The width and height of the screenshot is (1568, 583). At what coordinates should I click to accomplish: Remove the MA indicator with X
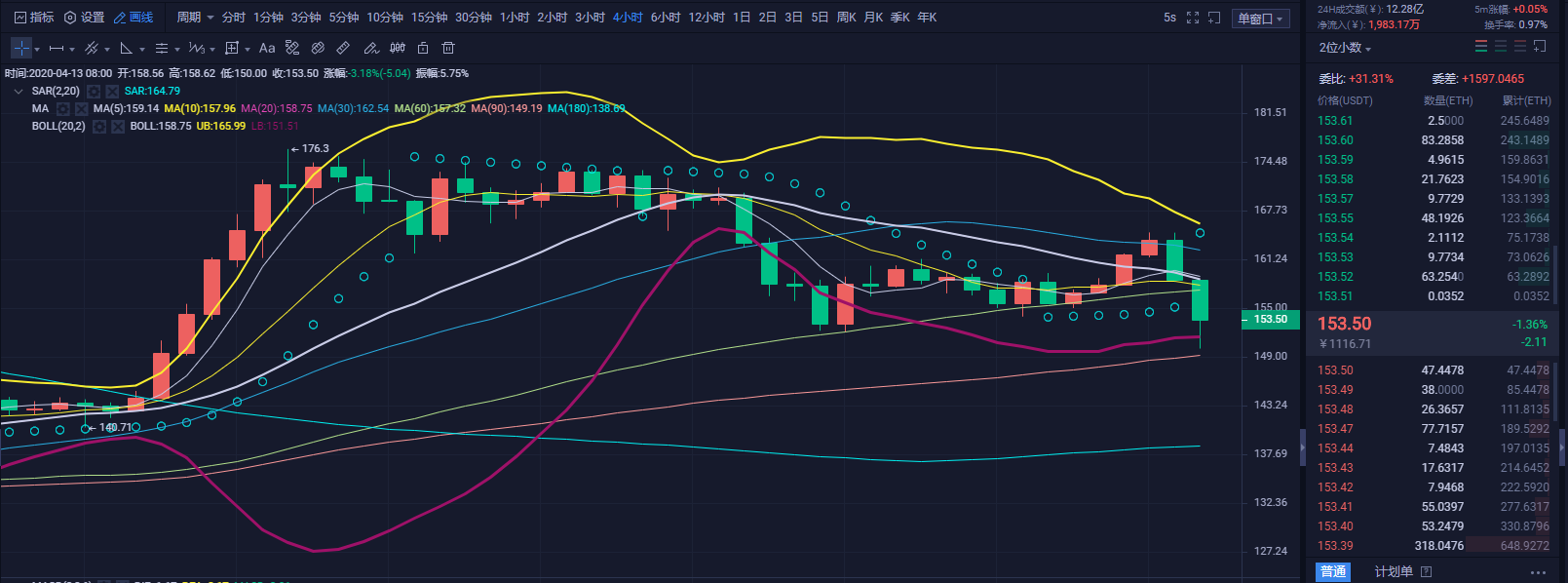point(82,109)
